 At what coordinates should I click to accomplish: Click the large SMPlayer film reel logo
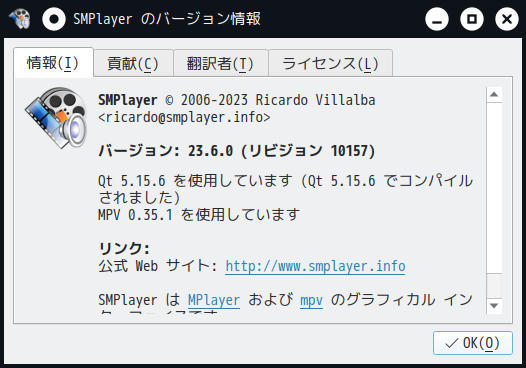tap(56, 117)
